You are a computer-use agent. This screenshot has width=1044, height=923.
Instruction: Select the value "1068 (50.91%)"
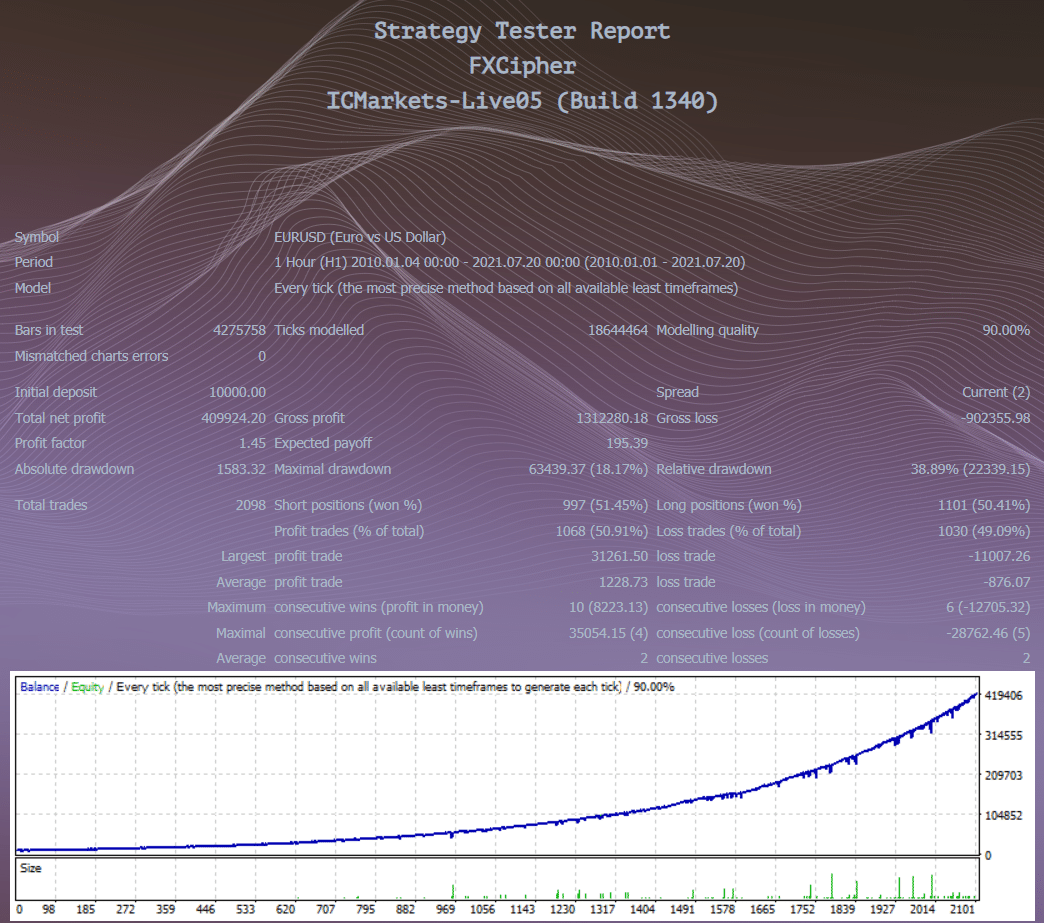pos(602,531)
